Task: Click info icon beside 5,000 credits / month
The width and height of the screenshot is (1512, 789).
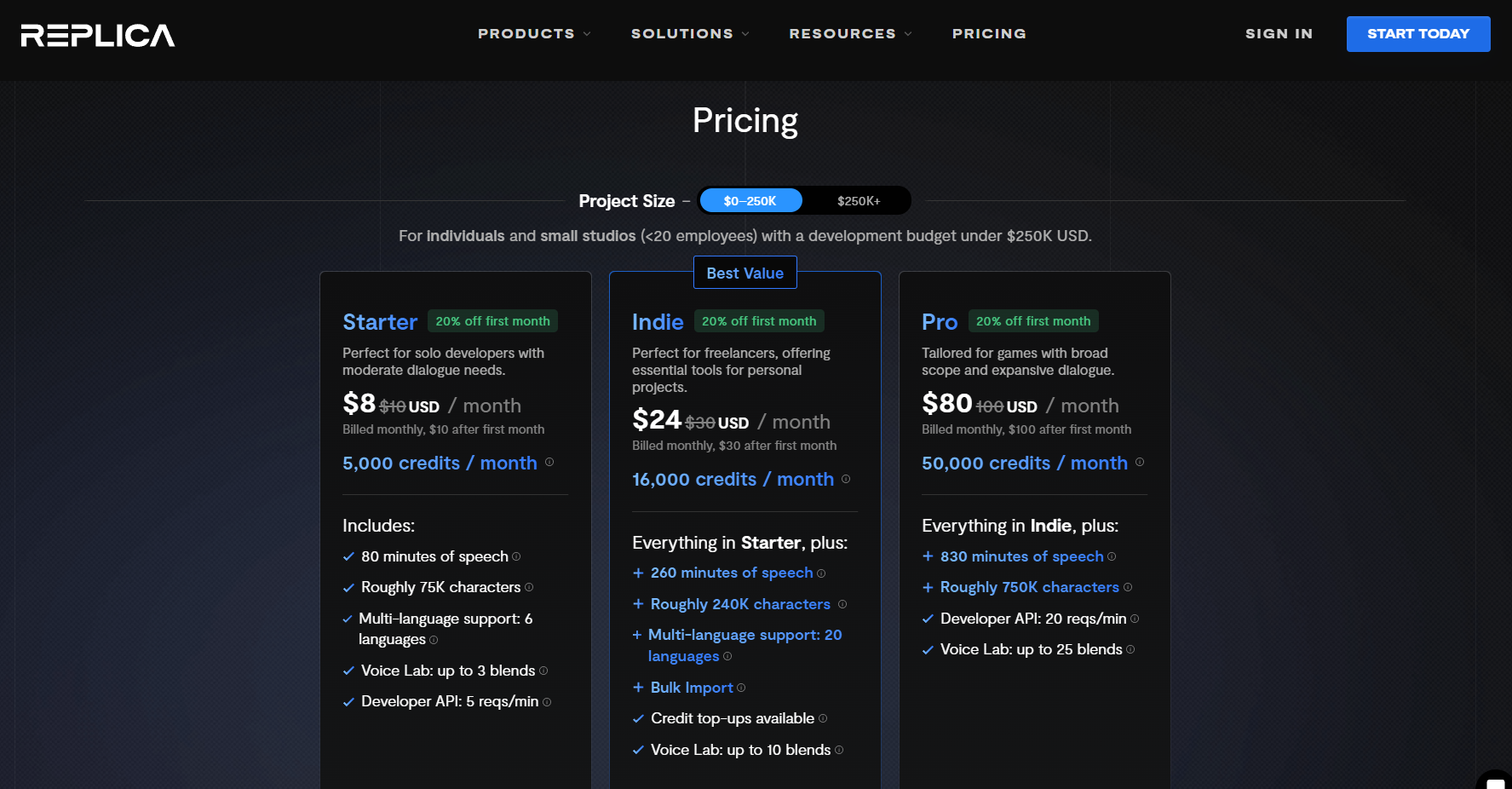Action: click(x=549, y=463)
